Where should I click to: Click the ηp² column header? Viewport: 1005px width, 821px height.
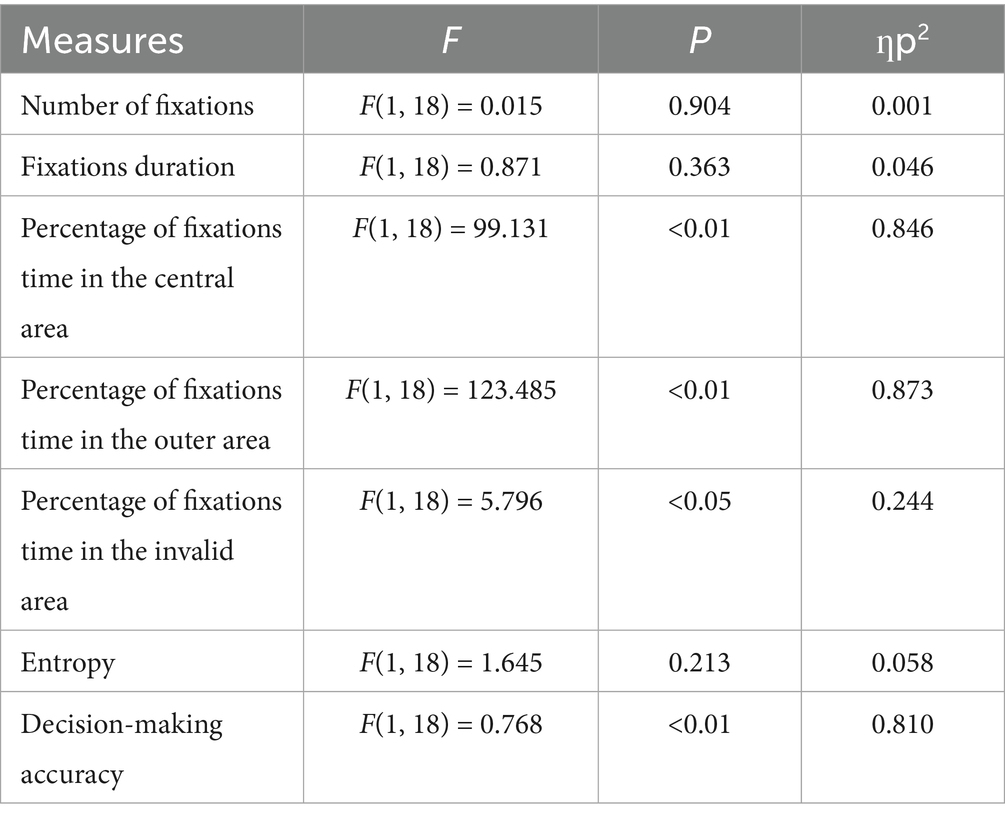[901, 40]
